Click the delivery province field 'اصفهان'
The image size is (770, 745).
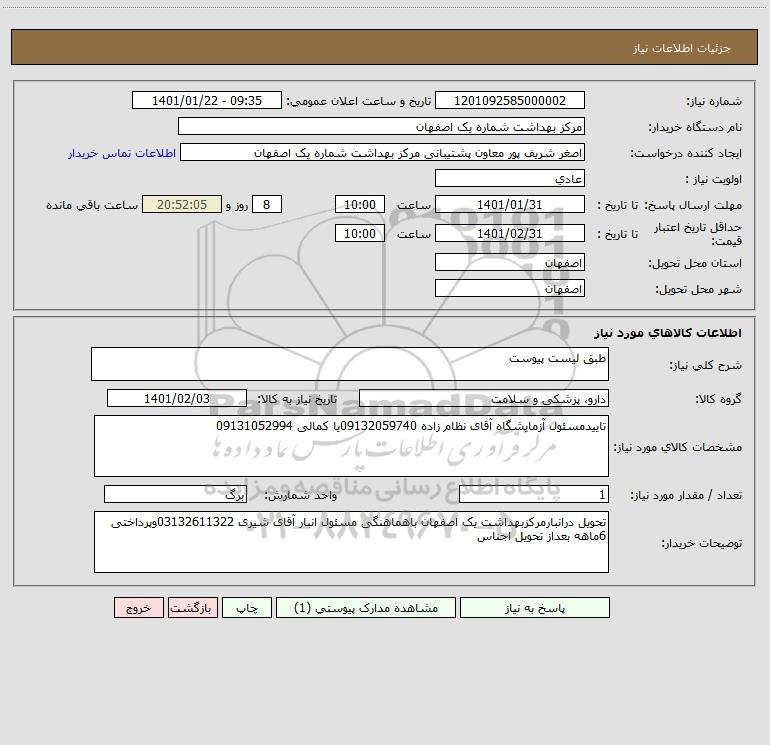510,262
